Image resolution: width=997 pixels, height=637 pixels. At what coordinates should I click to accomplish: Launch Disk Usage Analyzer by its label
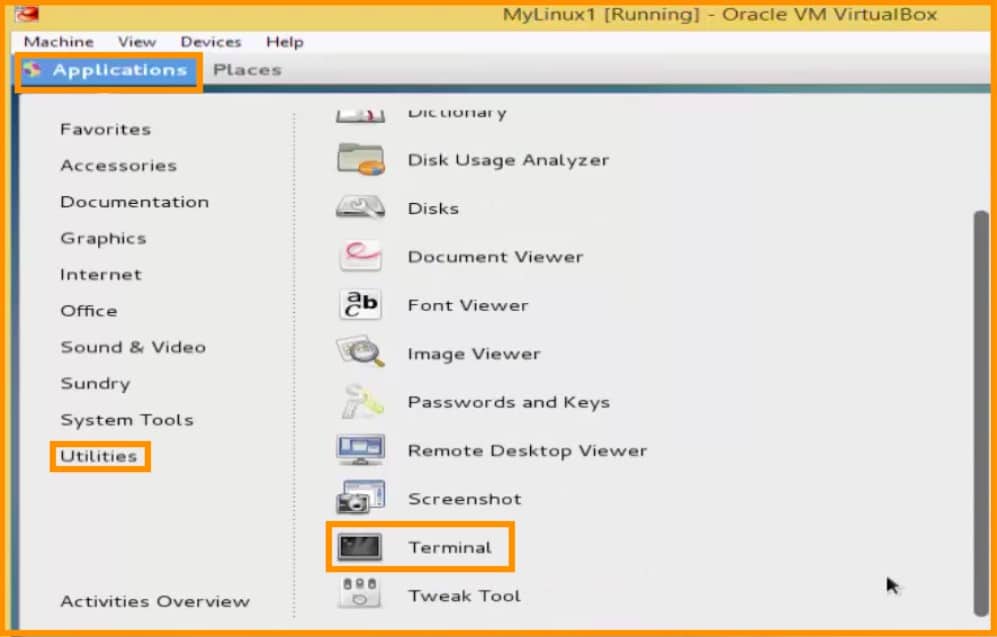[x=508, y=160]
